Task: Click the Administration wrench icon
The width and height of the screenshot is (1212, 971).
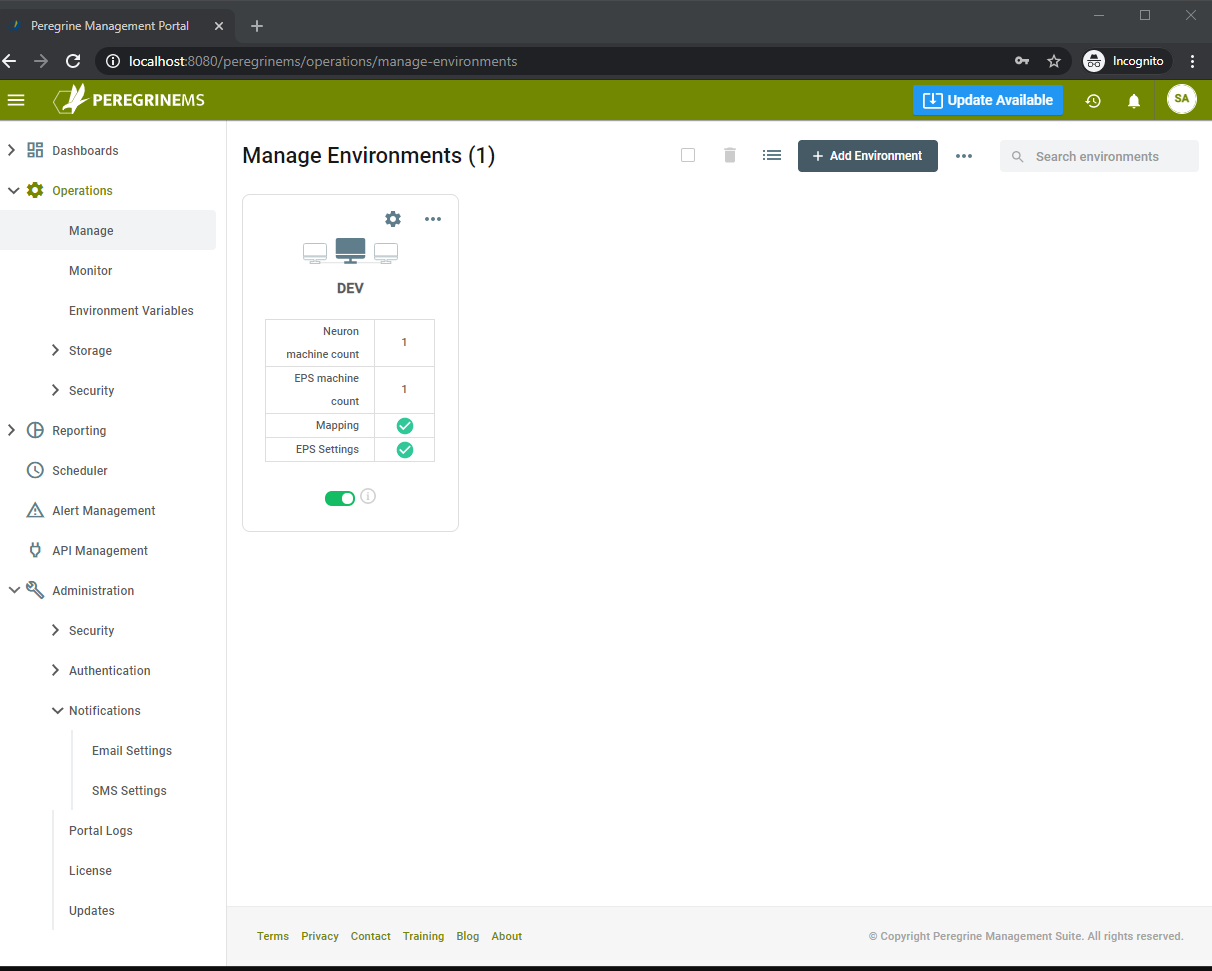Action: (35, 590)
